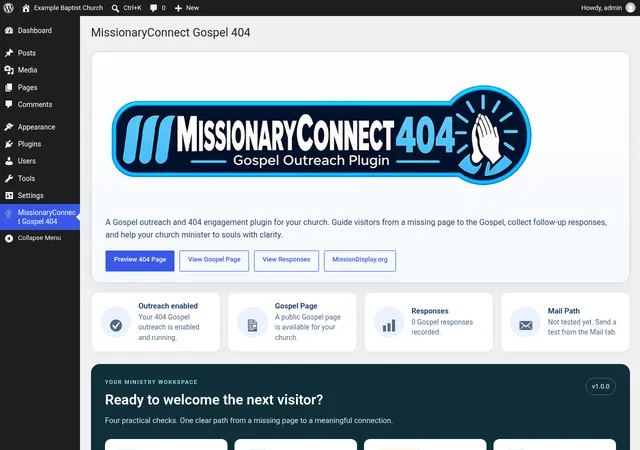Click the comments bubble icon in admin bar
The image size is (640, 450).
point(153,8)
